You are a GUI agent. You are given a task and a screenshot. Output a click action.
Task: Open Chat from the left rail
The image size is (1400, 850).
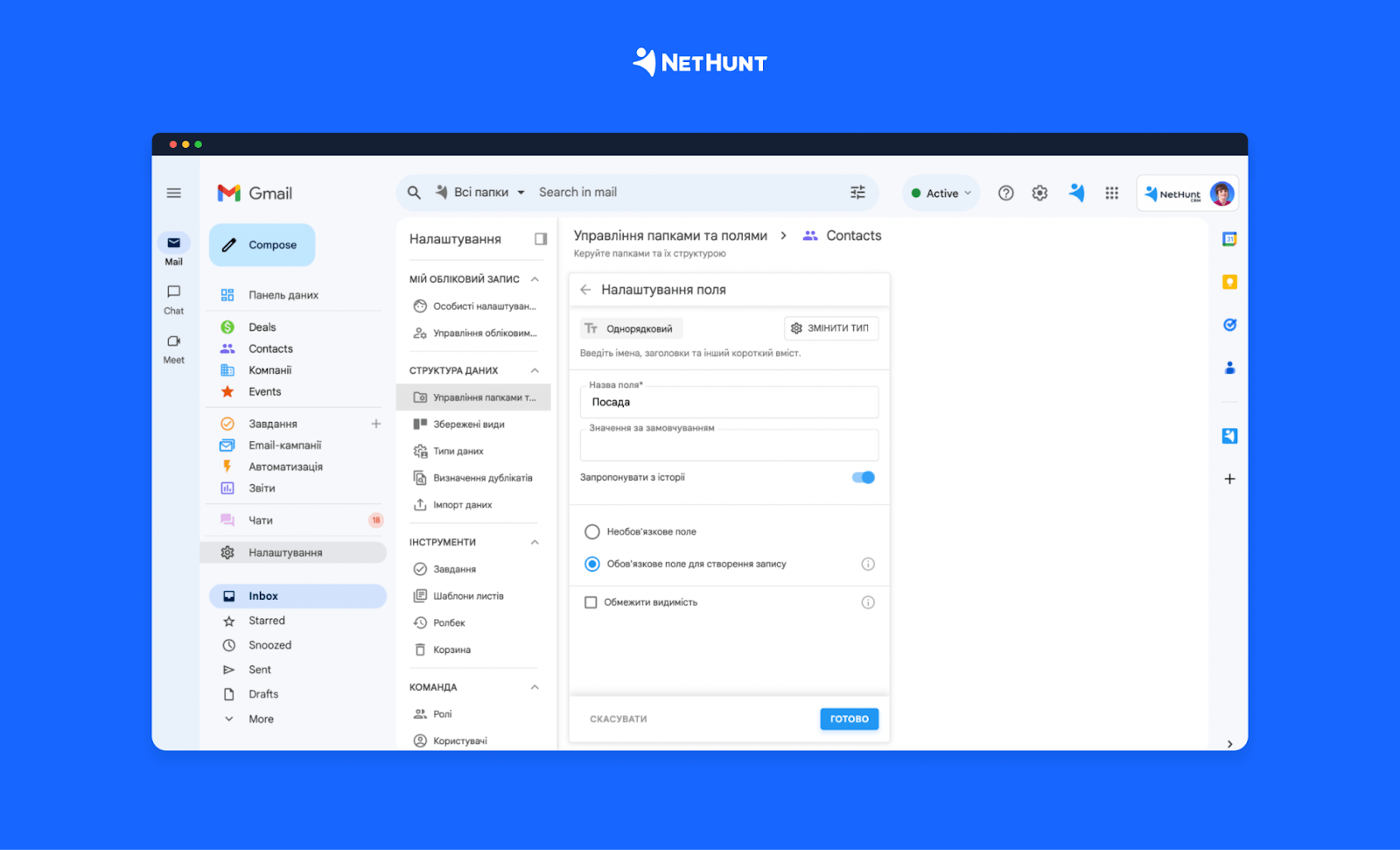pos(173,292)
